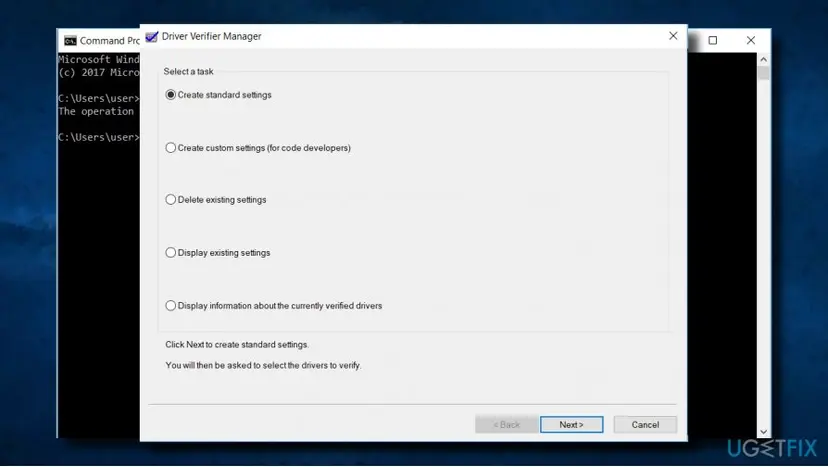The width and height of the screenshot is (828, 467).
Task: Click Command Prompt scrollbar down arrow
Action: pos(763,432)
